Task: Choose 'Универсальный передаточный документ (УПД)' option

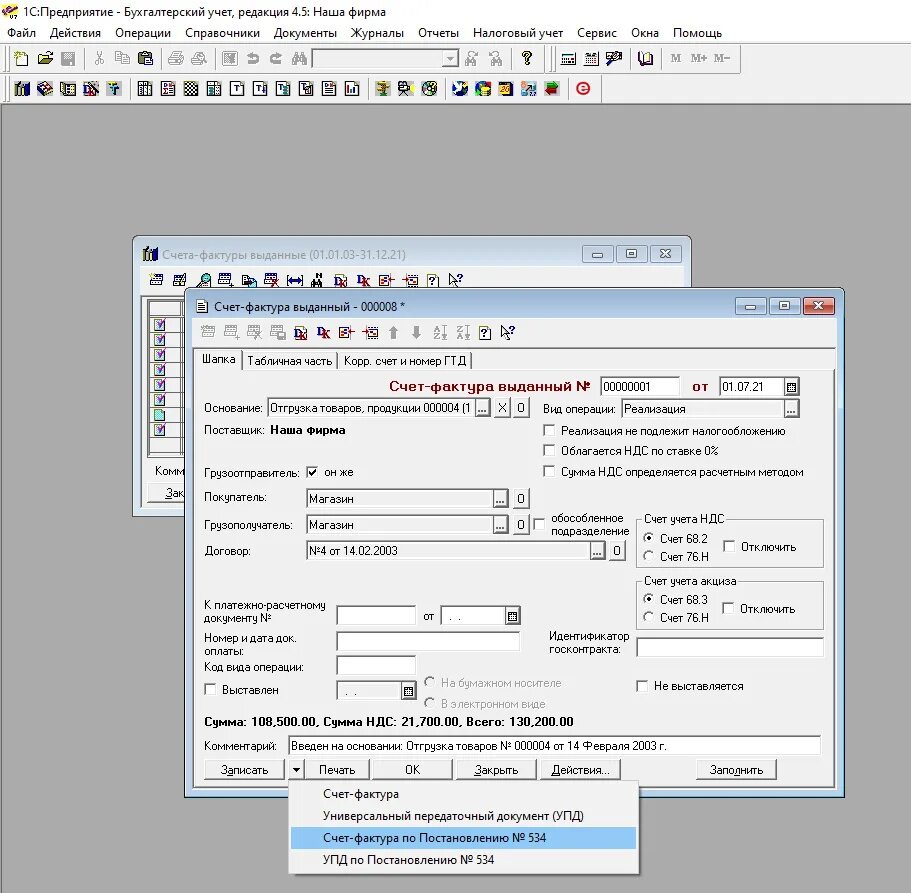Action: [x=463, y=816]
